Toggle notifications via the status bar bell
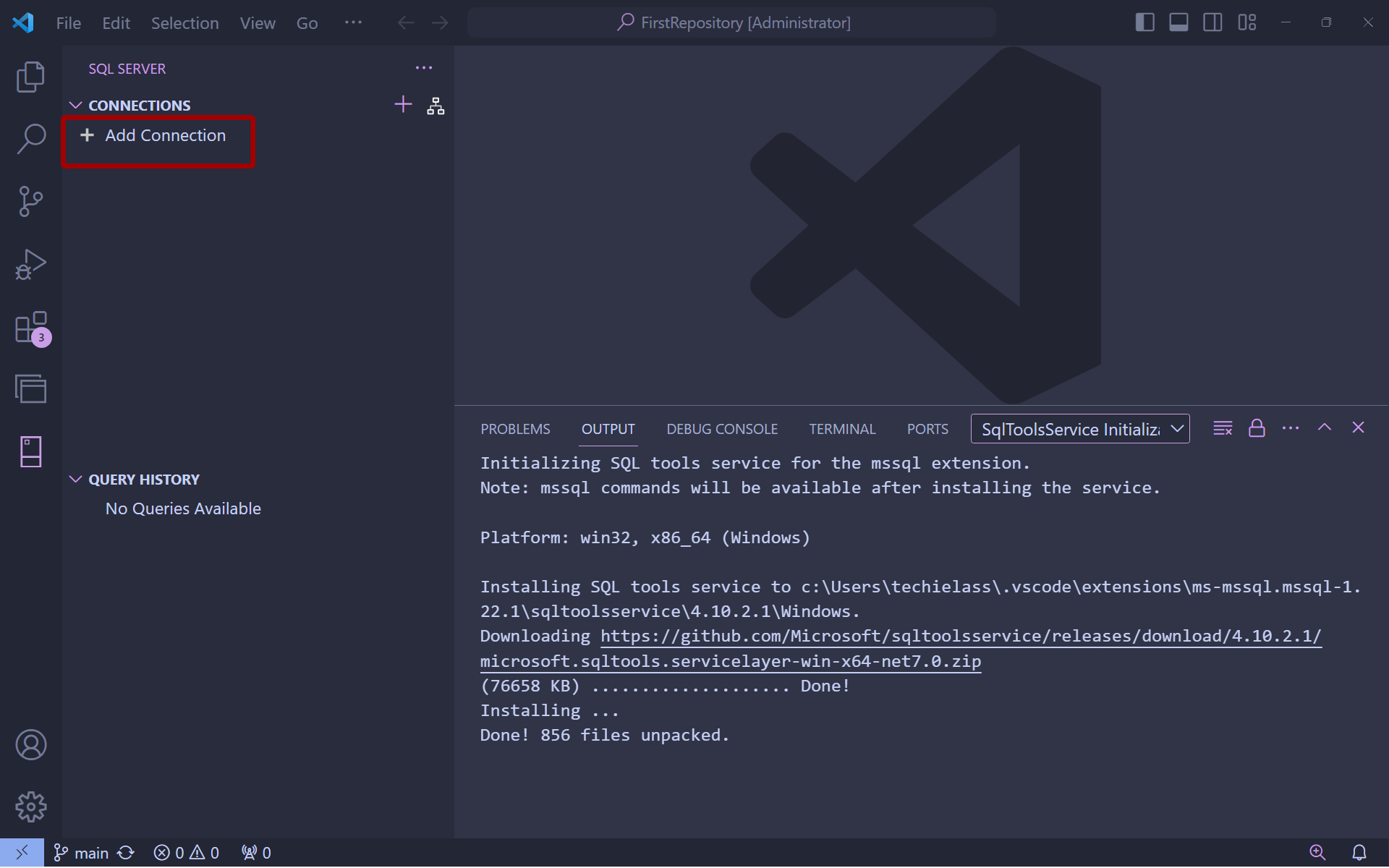Screen dimensions: 1389x868 pyautogui.click(x=1359, y=852)
